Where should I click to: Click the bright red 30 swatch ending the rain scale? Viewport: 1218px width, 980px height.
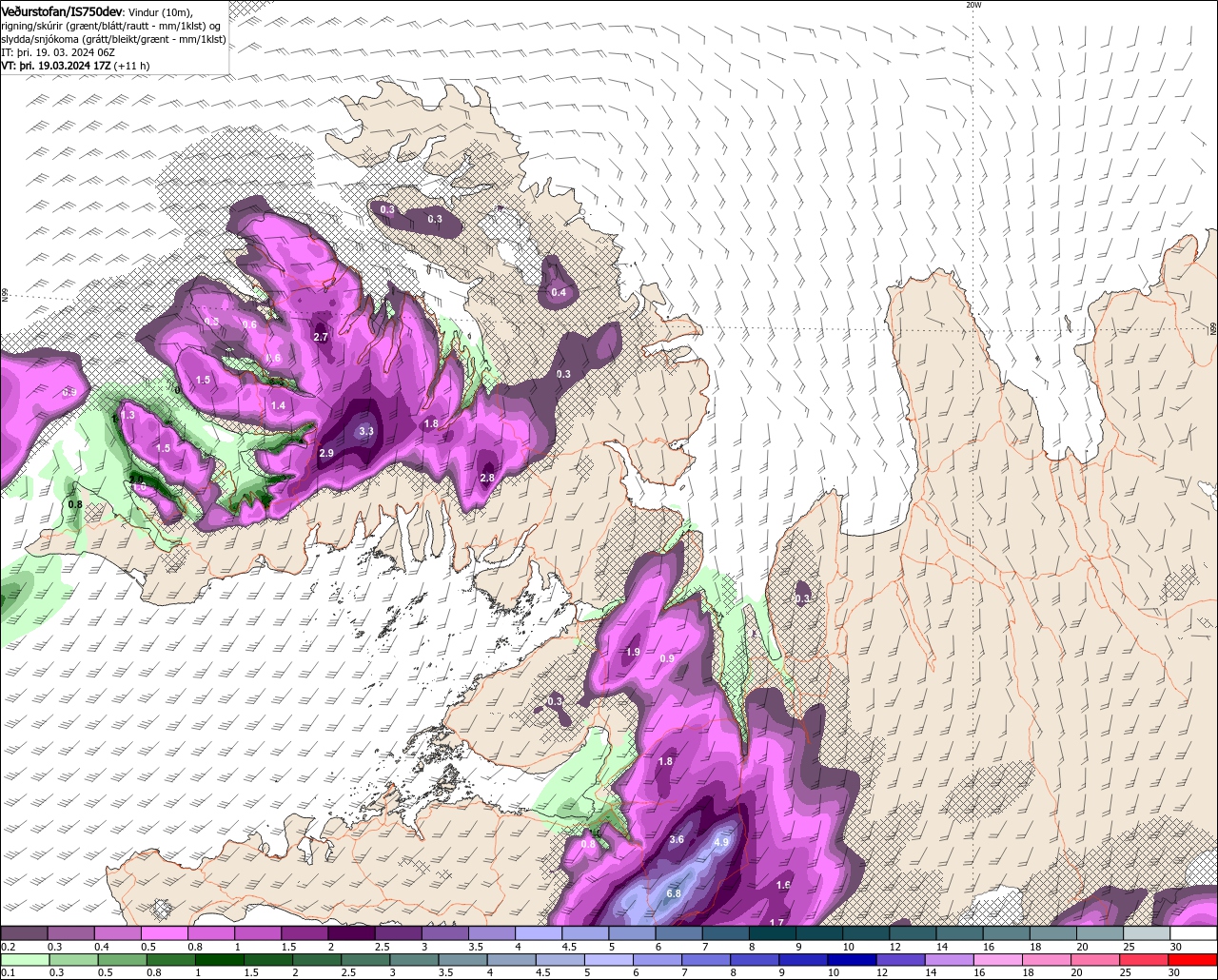(1192, 959)
